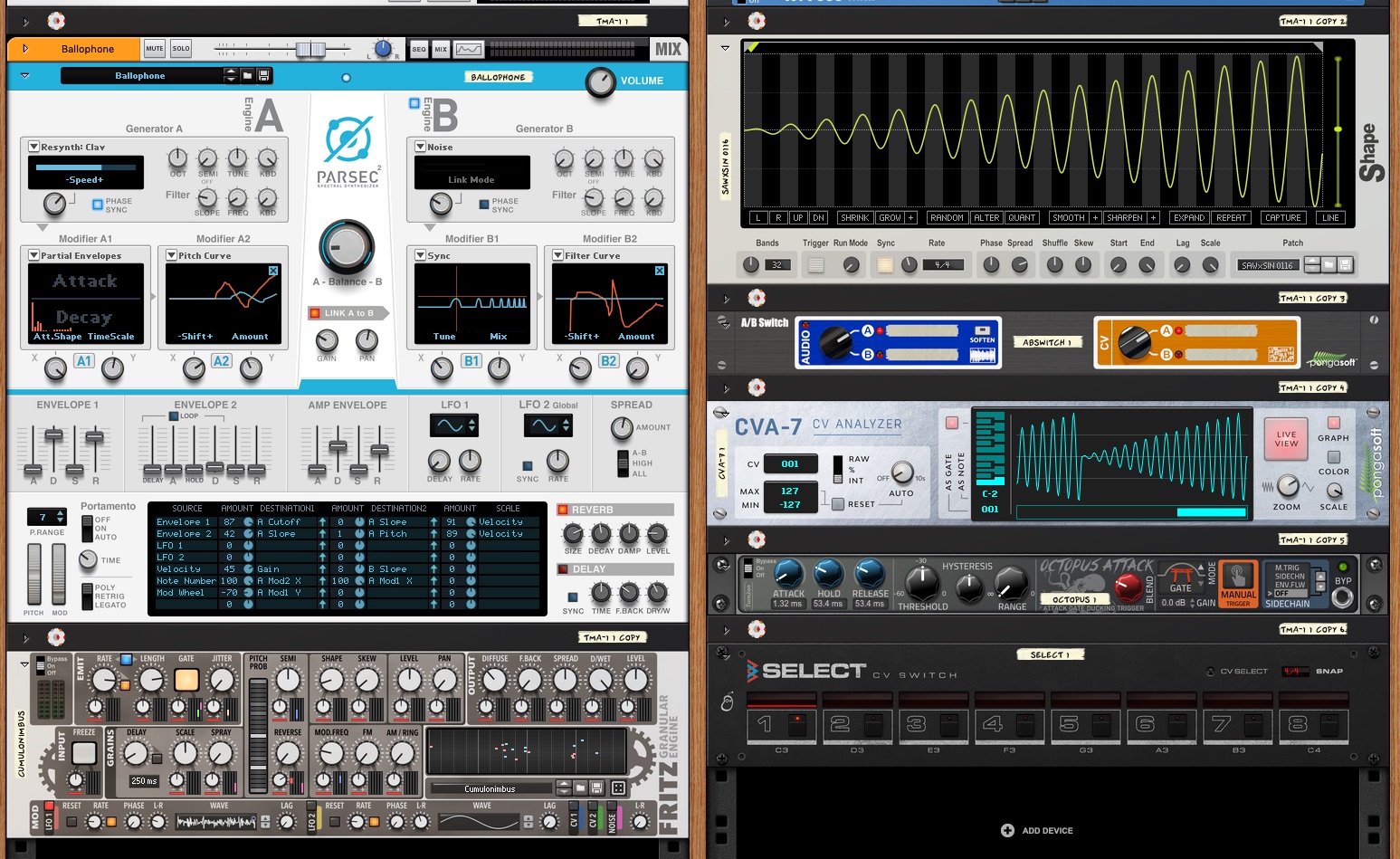Save Shape patch SAWxSIN 0116 floppy icon

(x=1345, y=265)
